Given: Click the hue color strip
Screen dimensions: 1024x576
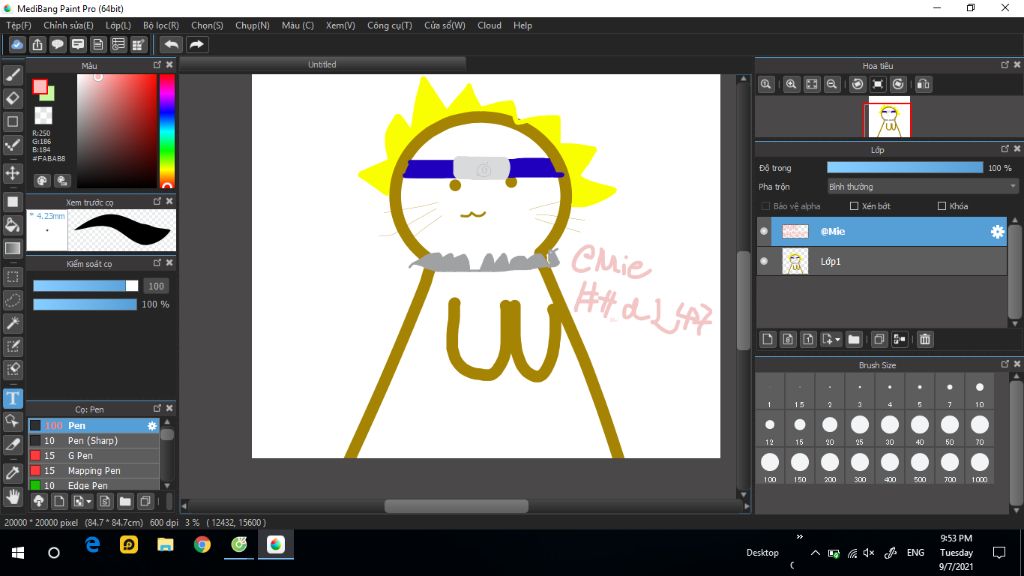Looking at the screenshot, I should coord(167,131).
